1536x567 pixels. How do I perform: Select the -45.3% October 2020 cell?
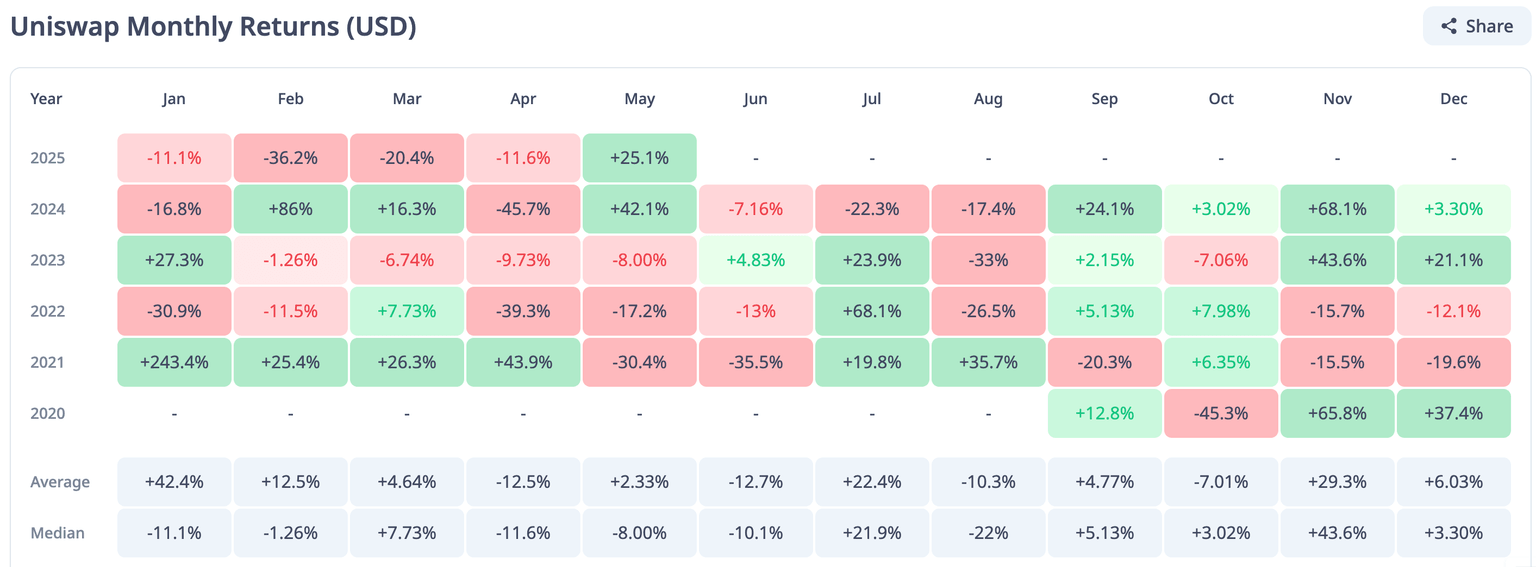click(1221, 413)
